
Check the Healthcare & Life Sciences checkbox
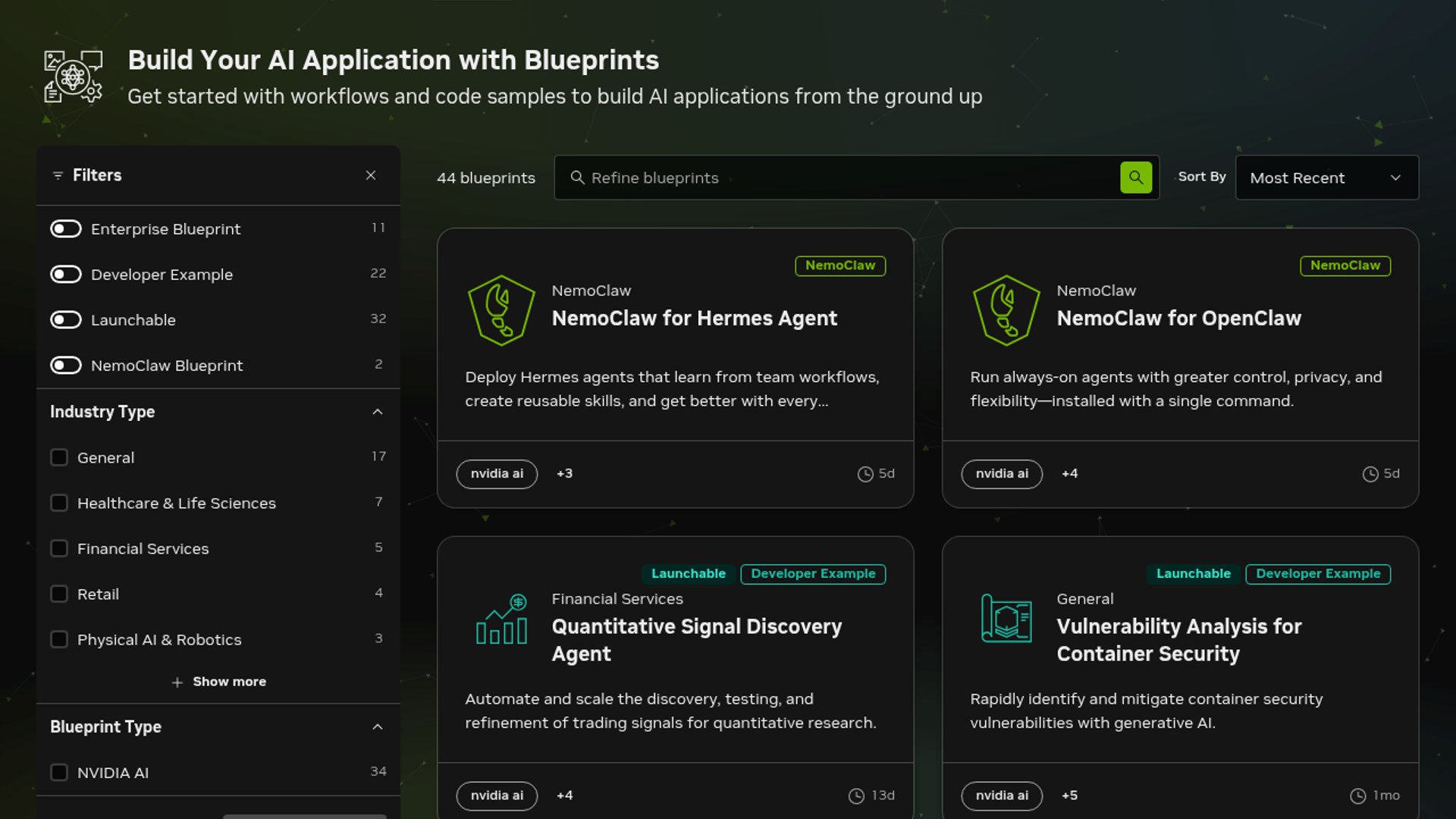[x=59, y=503]
